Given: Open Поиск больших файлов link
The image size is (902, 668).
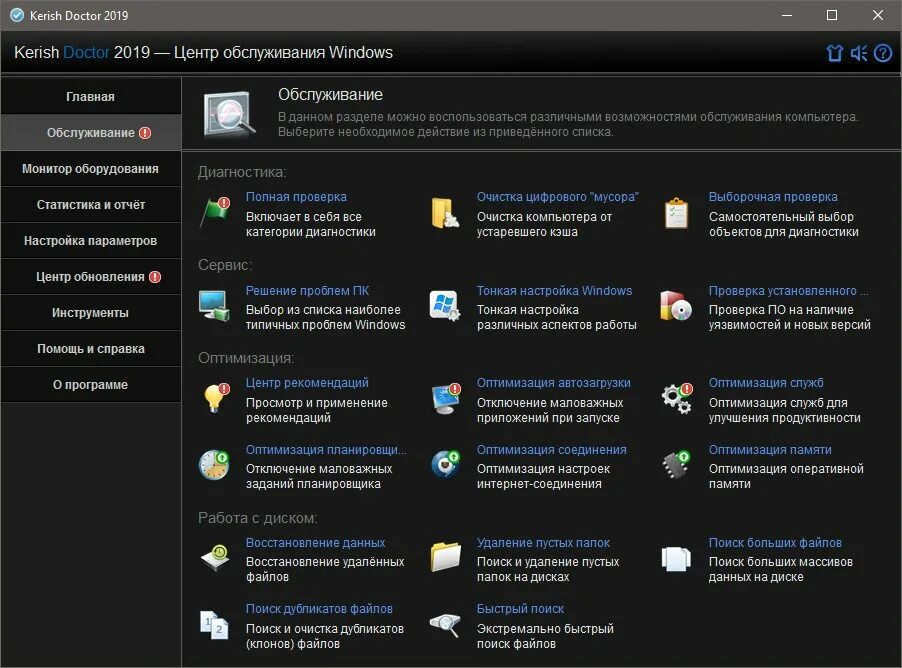Looking at the screenshot, I should coord(775,543).
